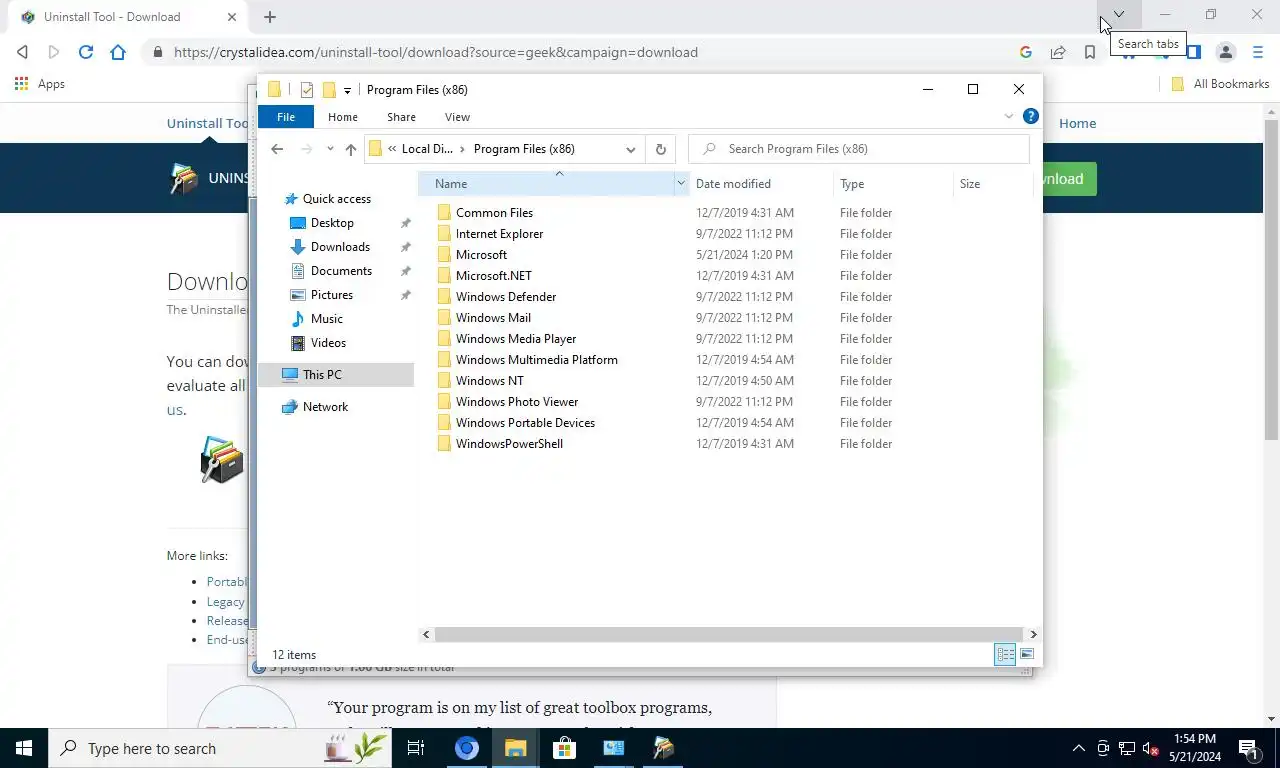This screenshot has height=768, width=1280.
Task: Open All Bookmarks folder
Action: 1220,84
